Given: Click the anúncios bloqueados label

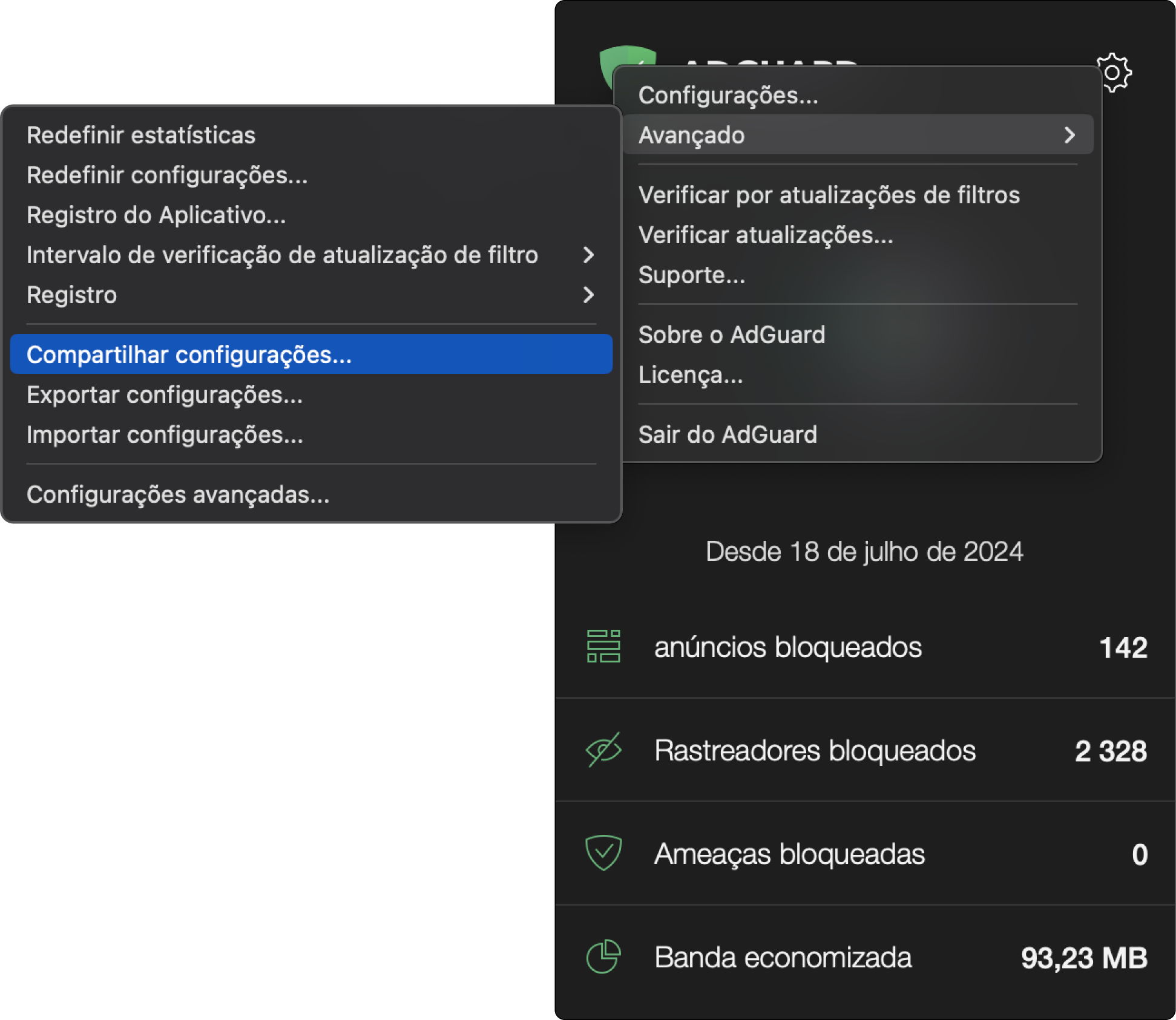Looking at the screenshot, I should coord(787,647).
